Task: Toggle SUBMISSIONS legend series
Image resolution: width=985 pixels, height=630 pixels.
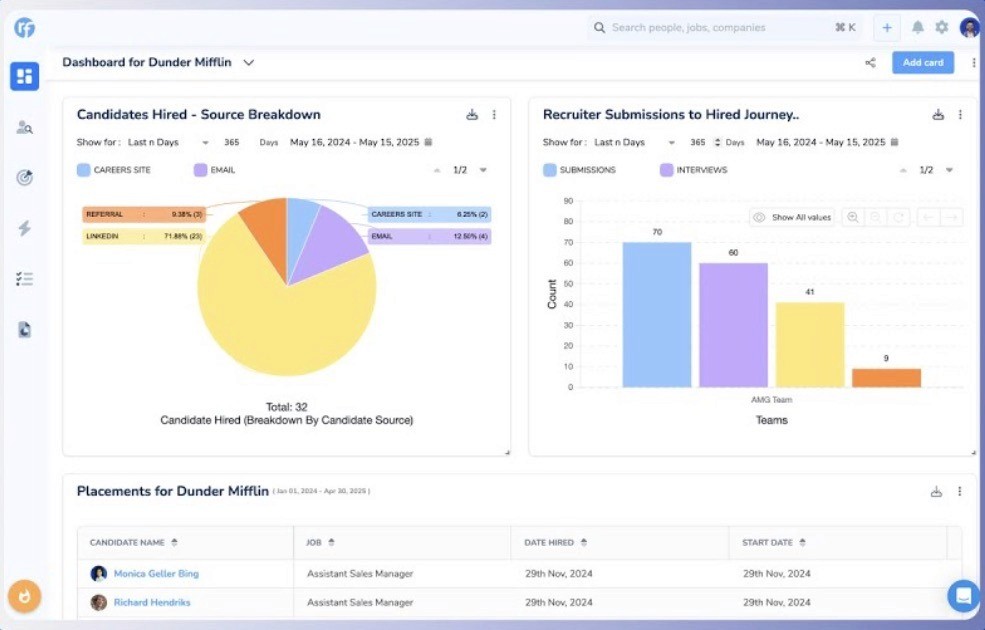Action: click(x=580, y=170)
